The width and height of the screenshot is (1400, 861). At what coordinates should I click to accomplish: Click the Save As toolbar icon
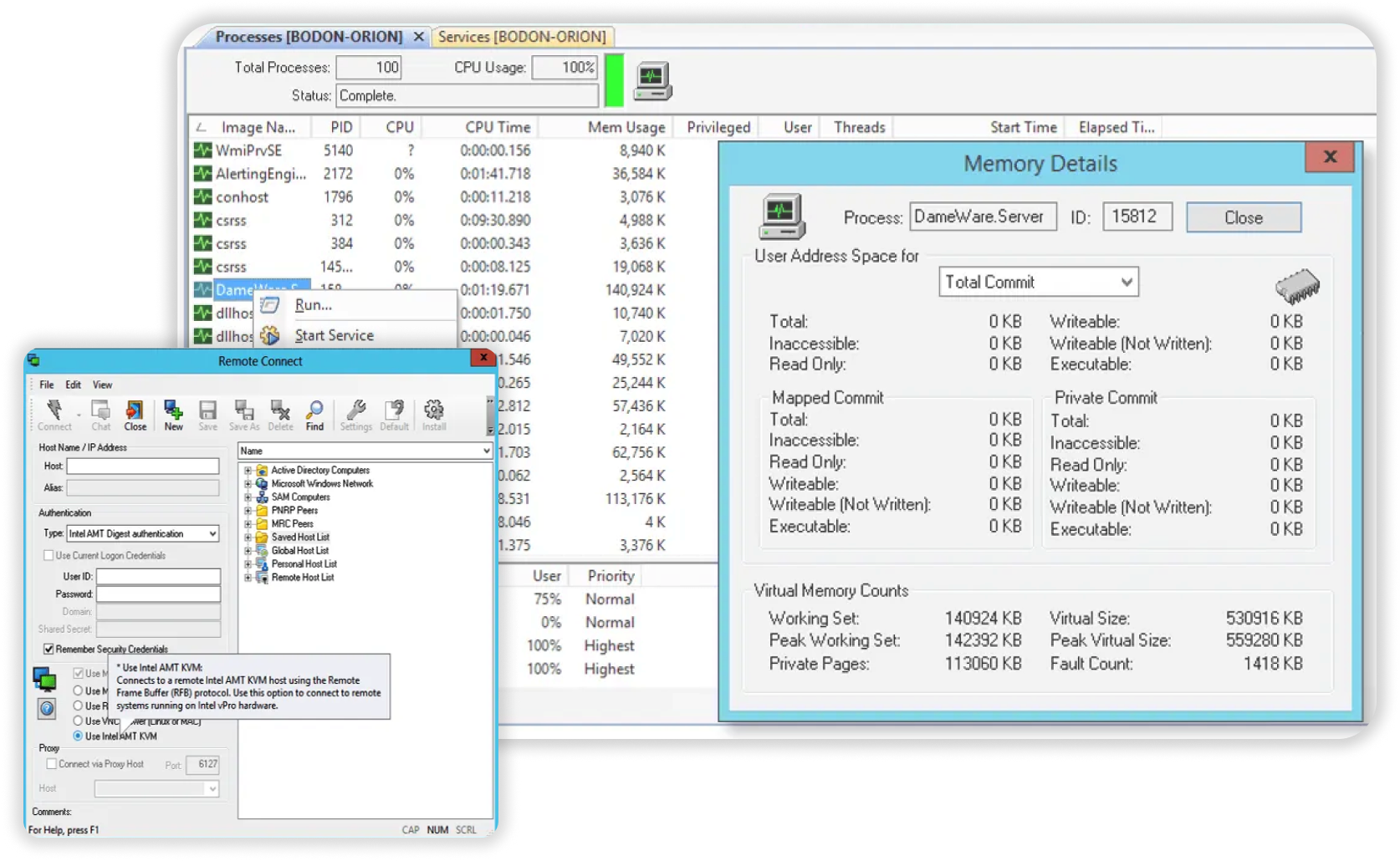(244, 410)
